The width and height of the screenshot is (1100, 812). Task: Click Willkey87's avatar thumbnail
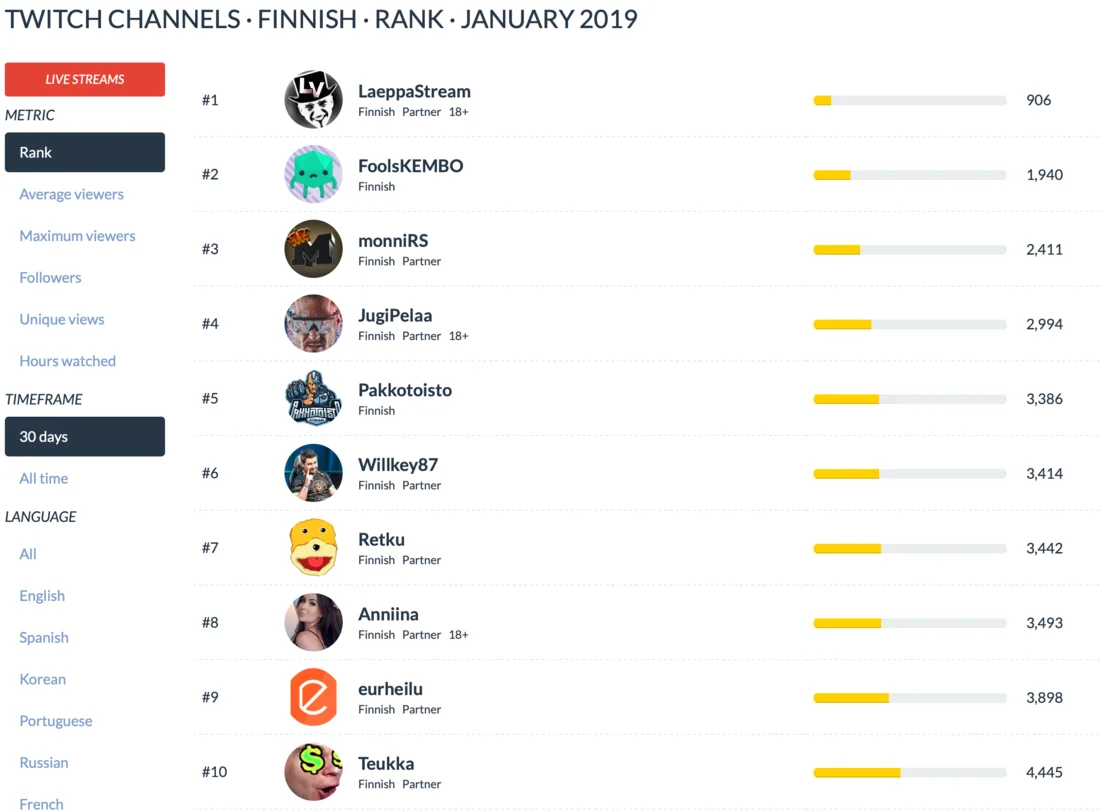313,473
